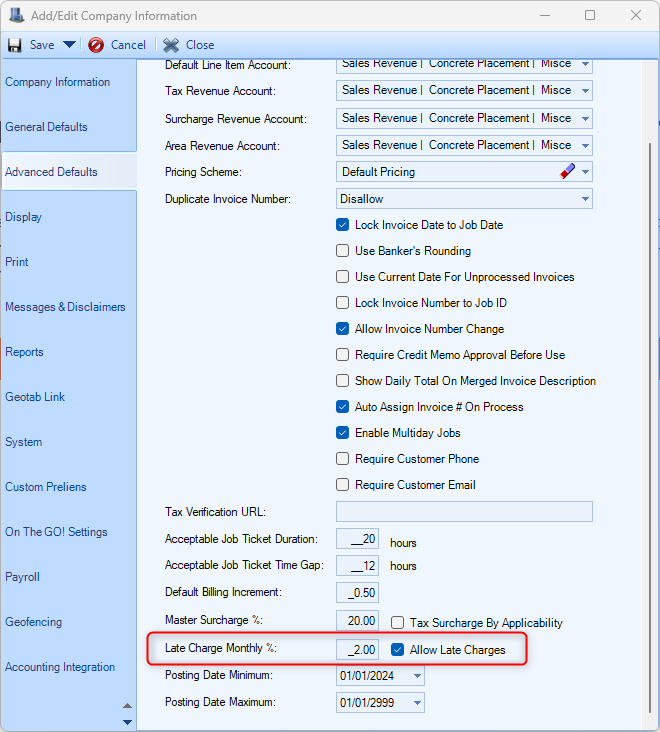
Task: Click the crossed-tools Close icon
Action: [171, 45]
